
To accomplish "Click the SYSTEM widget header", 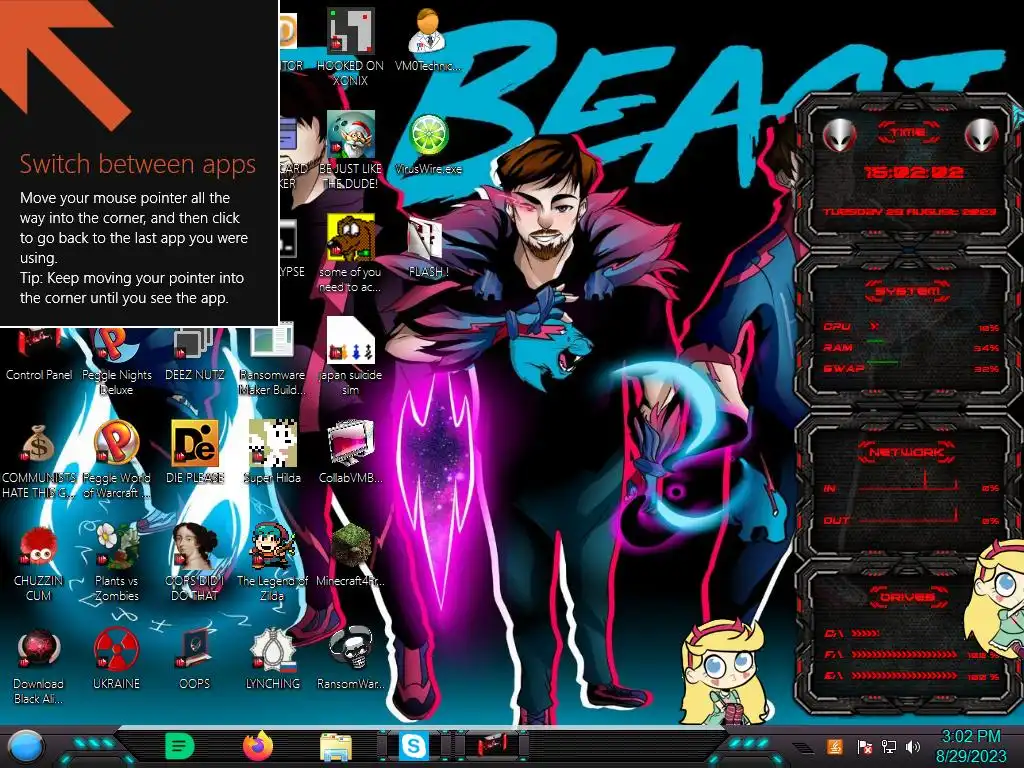I will (x=908, y=291).
